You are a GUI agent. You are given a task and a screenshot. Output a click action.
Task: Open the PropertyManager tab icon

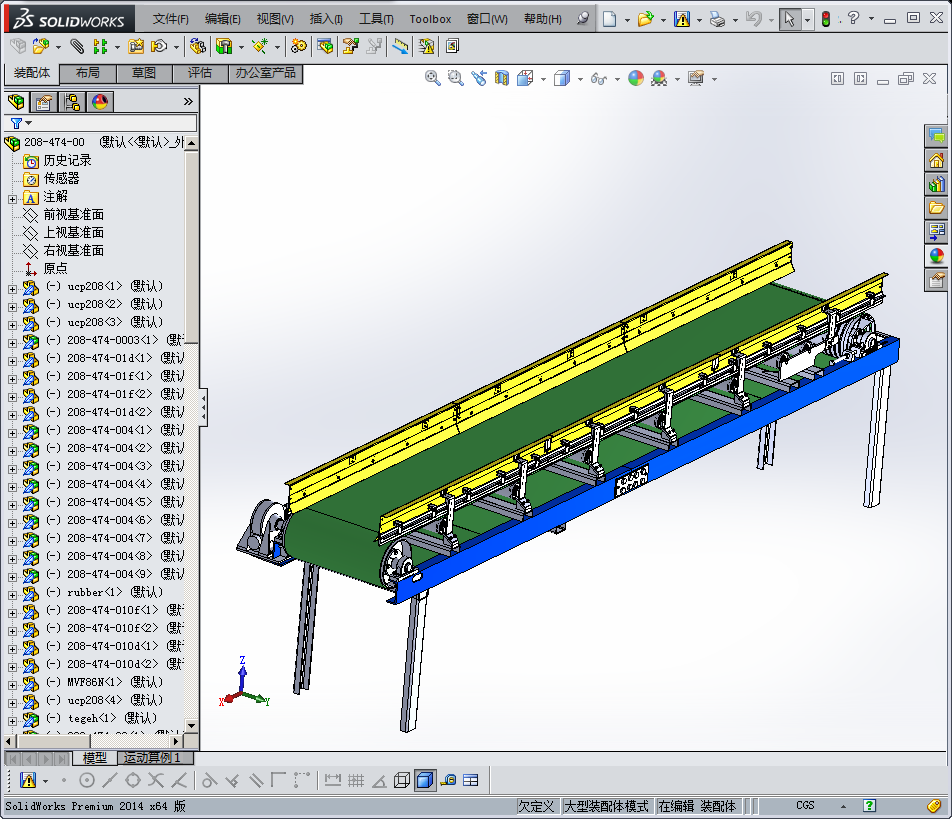44,101
